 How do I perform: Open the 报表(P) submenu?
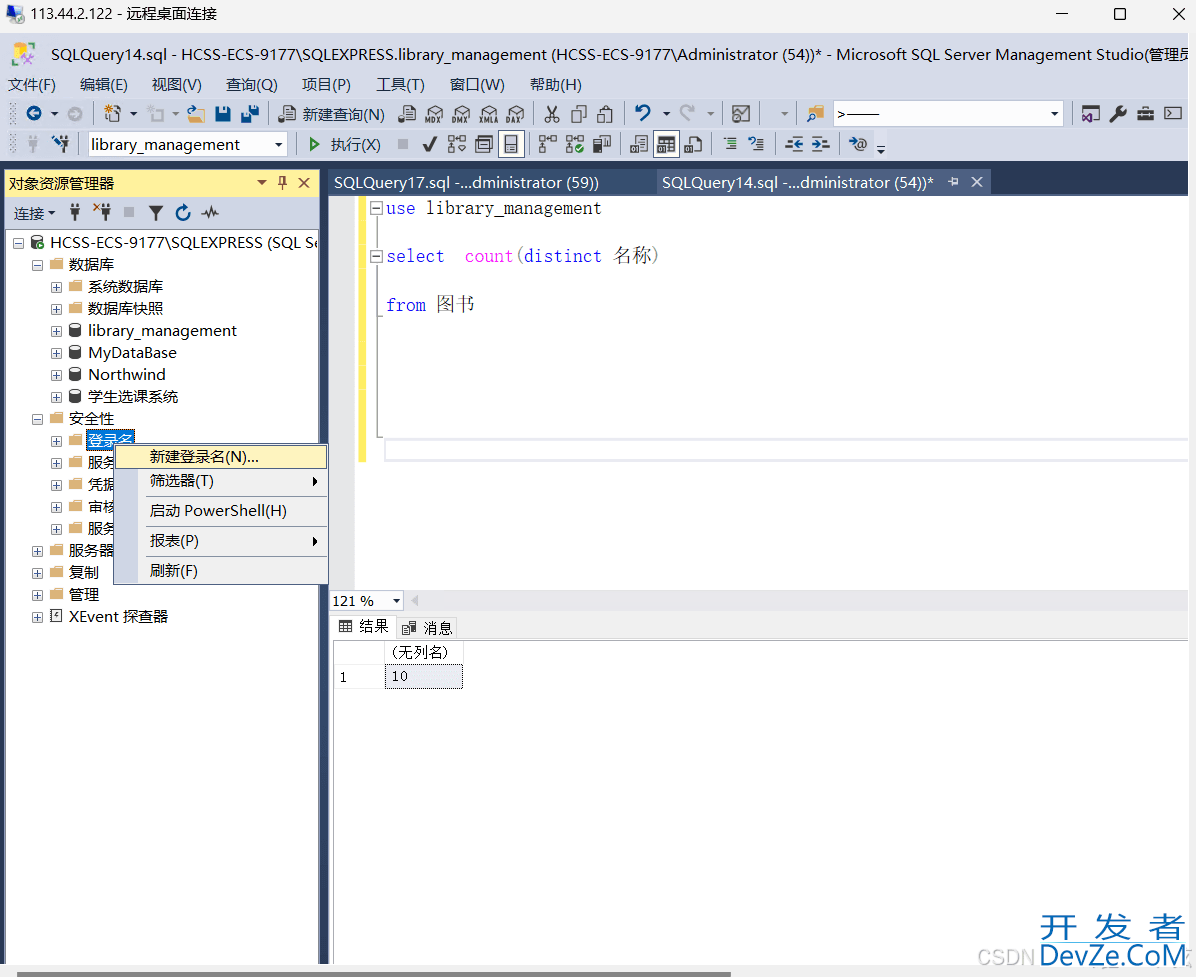coord(221,541)
